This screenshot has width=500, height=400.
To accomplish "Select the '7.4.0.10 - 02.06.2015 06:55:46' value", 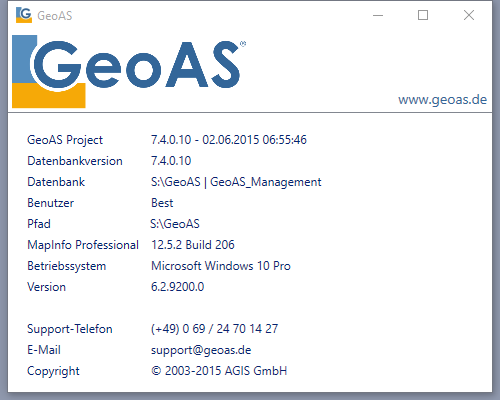I will [229, 140].
